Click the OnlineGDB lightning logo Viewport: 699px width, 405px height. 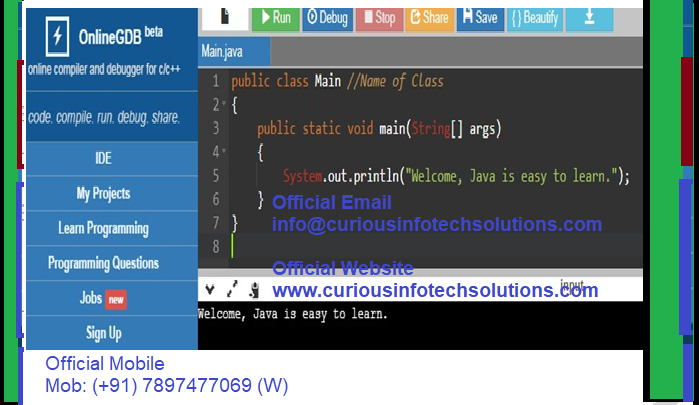(58, 36)
